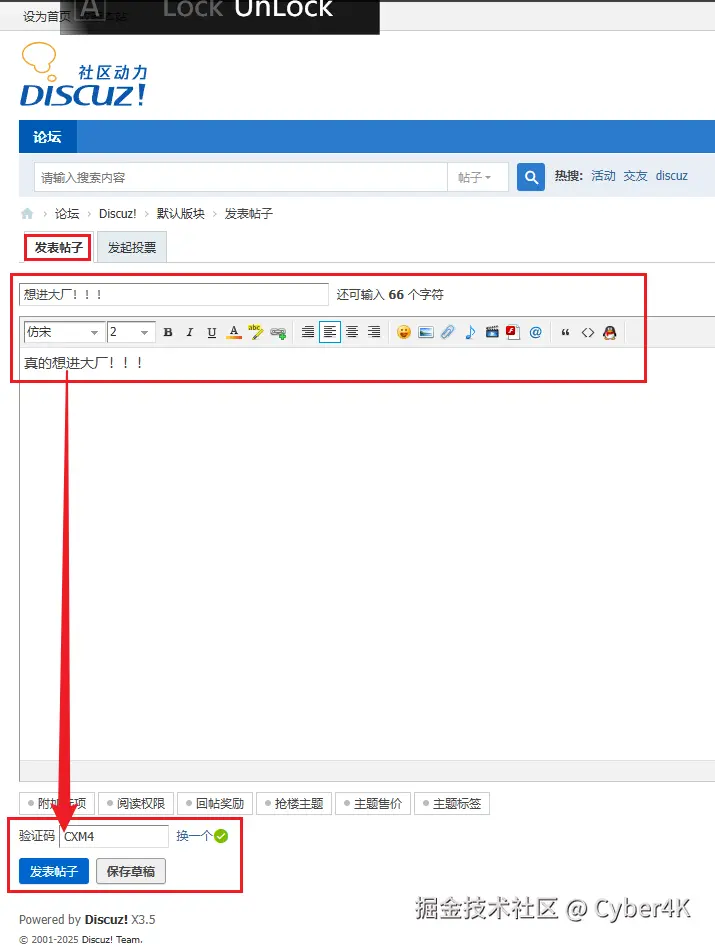
Task: Insert video with clapperboard icon
Action: (492, 332)
